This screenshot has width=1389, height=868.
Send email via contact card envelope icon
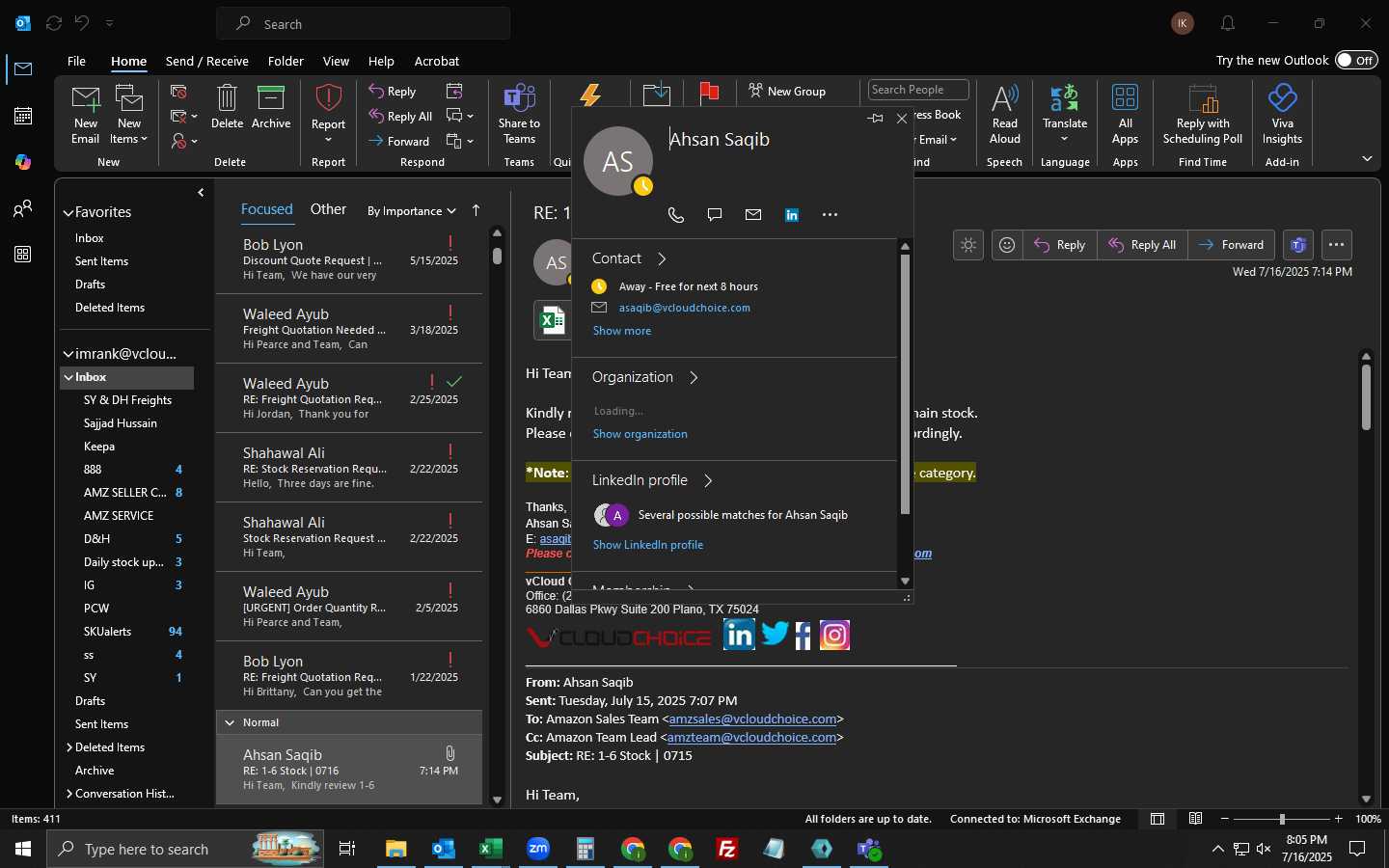coord(753,215)
